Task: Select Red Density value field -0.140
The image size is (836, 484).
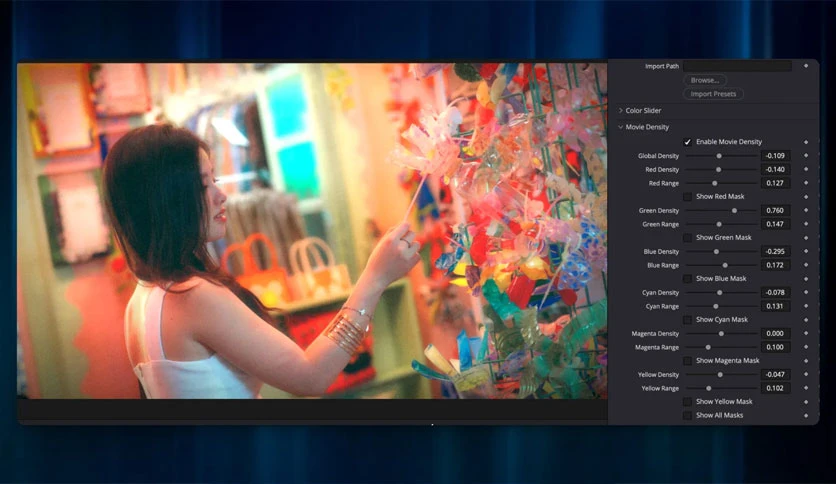Action: (x=775, y=169)
